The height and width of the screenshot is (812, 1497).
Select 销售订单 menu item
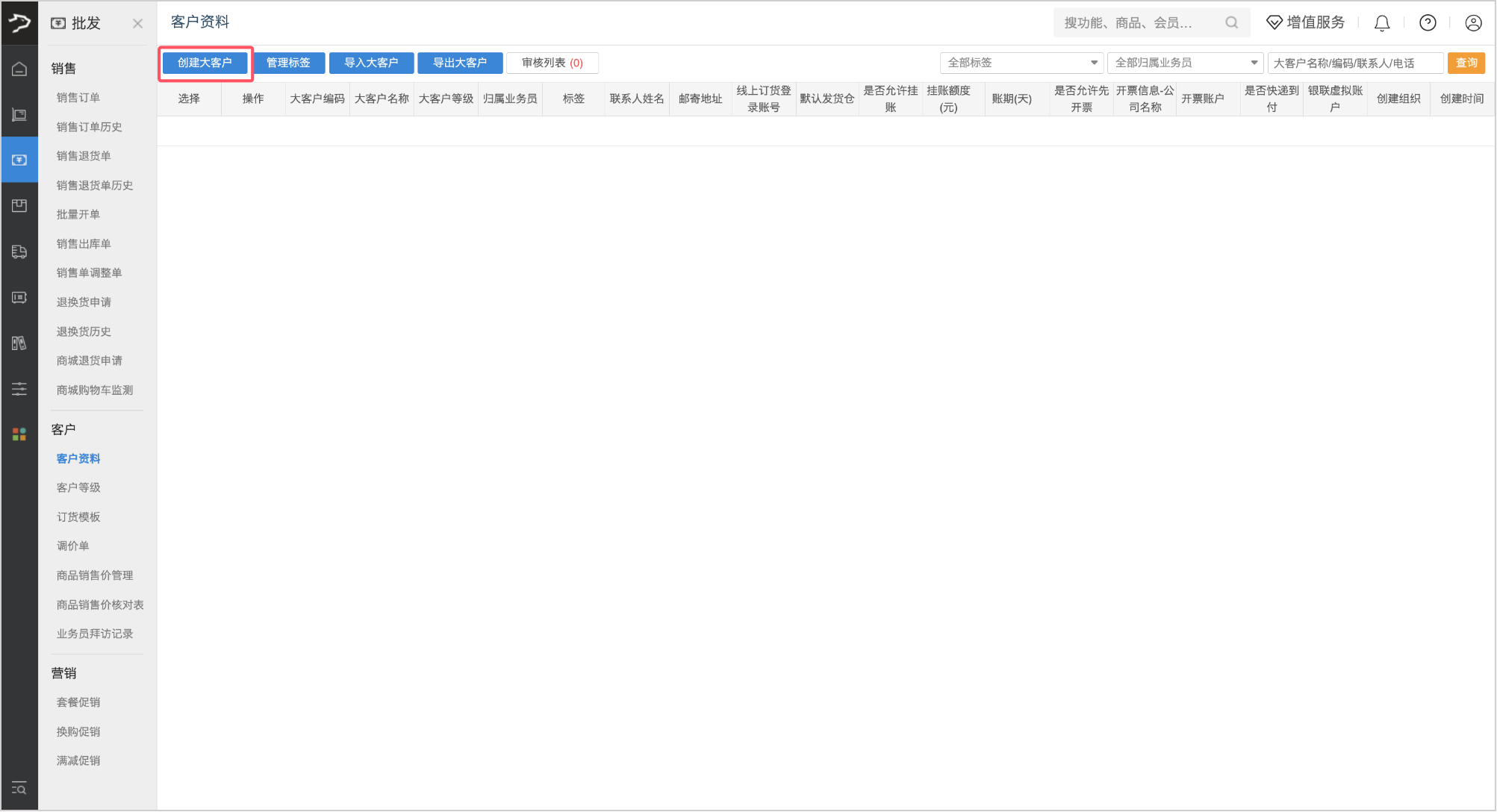(78, 98)
